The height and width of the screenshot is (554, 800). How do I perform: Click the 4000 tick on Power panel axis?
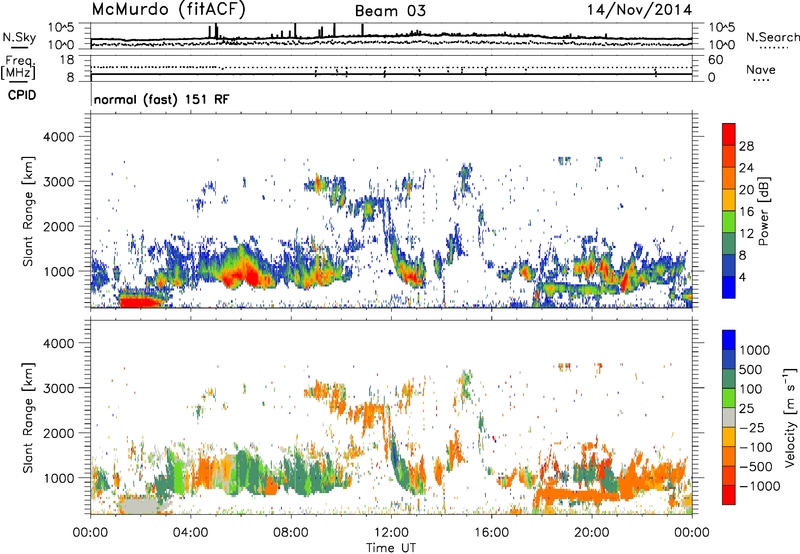58,137
